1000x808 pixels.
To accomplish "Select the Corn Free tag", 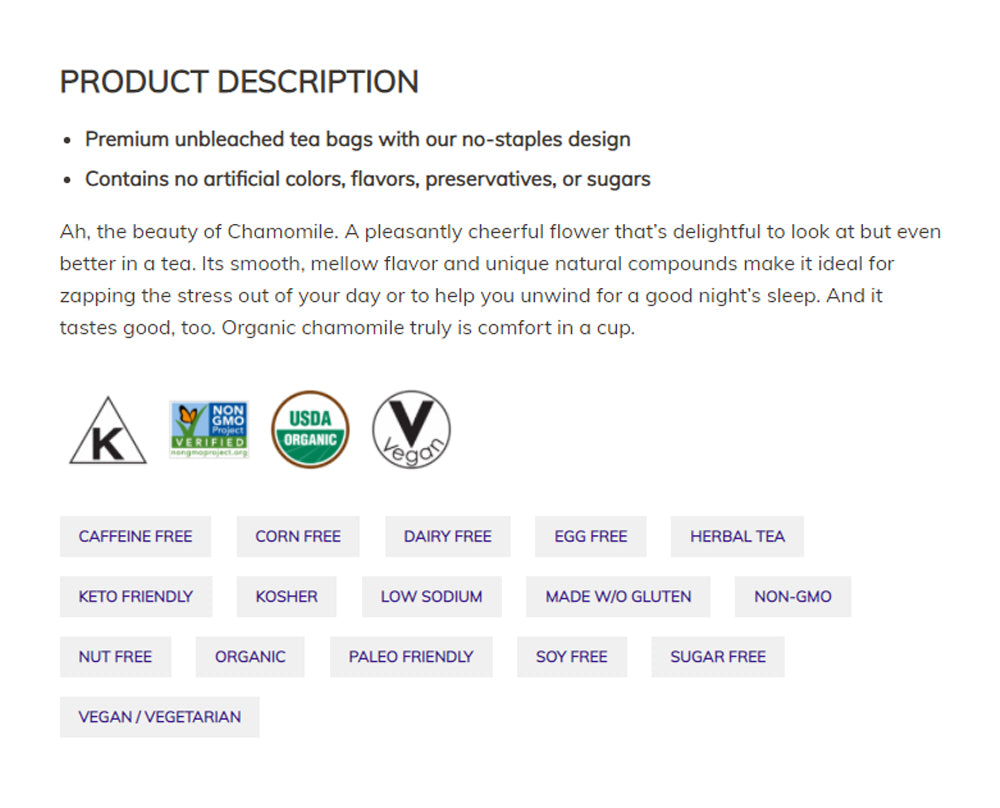I will tap(298, 537).
